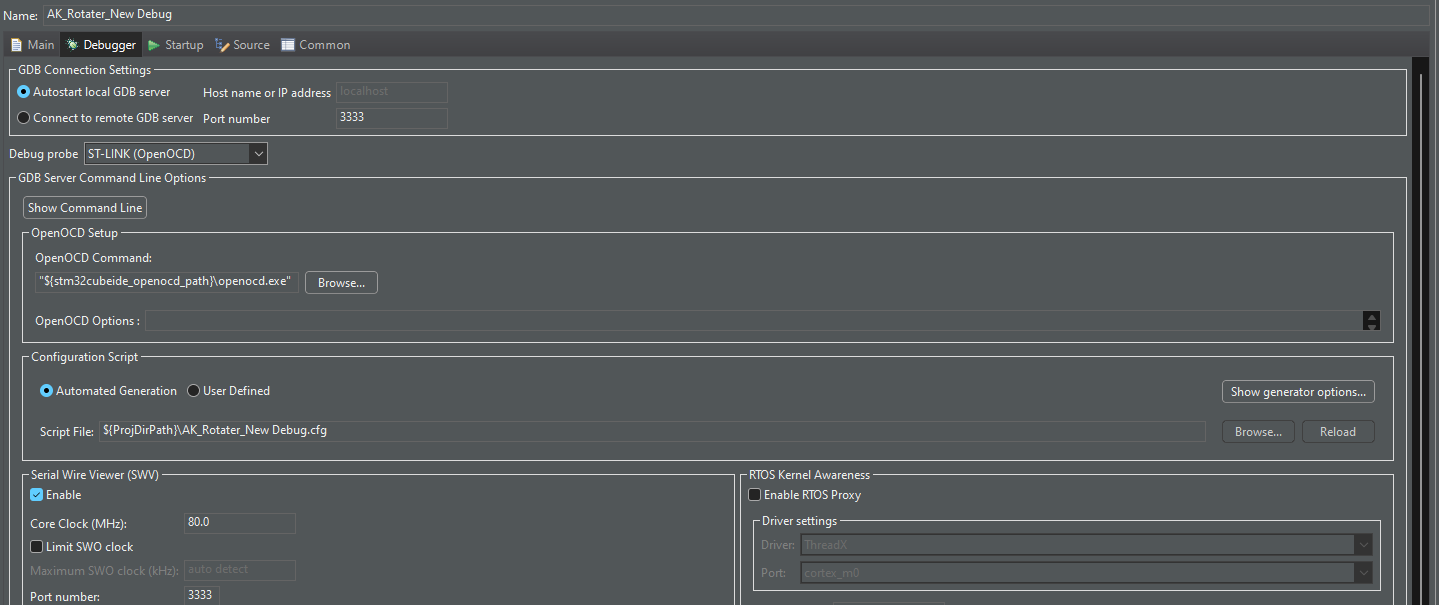Viewport: 1439px width, 605px height.
Task: Select the User Defined script option
Action: 193,390
